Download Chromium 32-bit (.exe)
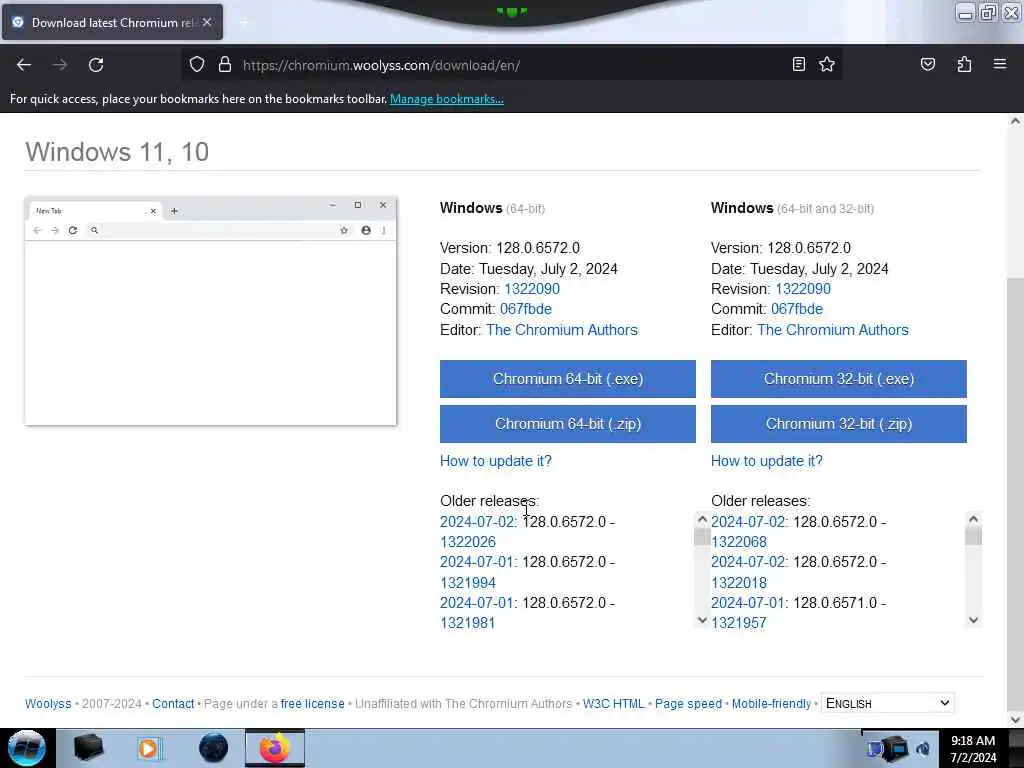This screenshot has width=1024, height=768. [x=839, y=379]
